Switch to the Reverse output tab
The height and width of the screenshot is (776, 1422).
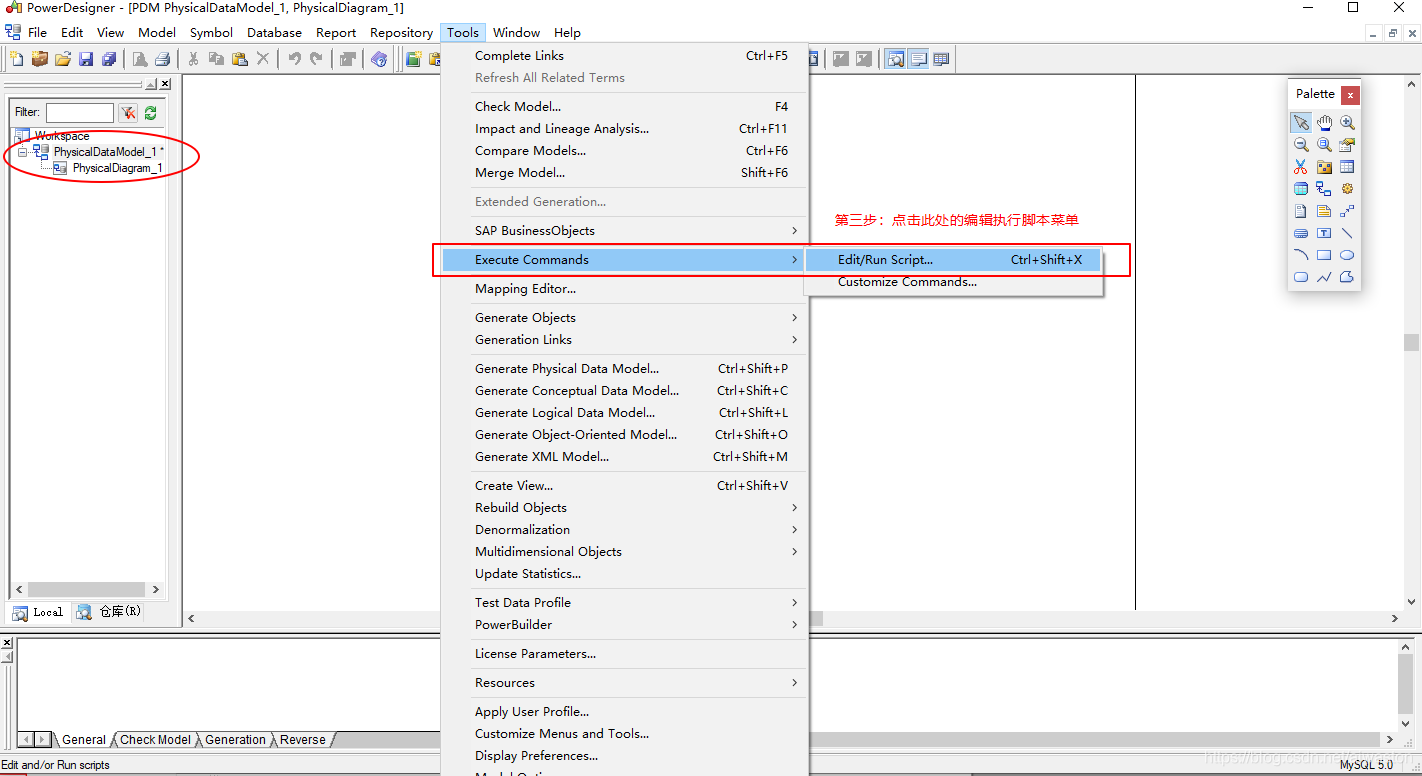click(302, 740)
